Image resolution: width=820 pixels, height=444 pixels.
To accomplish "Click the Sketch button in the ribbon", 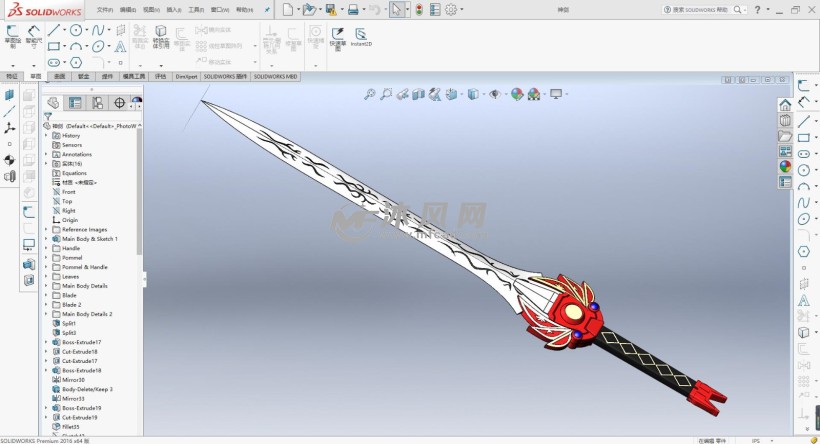I will pos(13,36).
